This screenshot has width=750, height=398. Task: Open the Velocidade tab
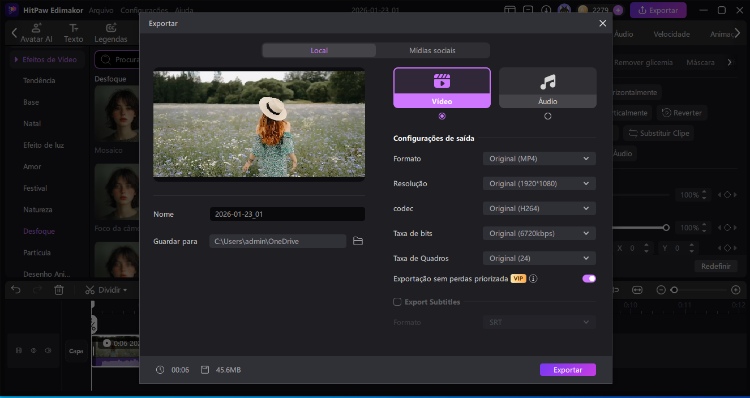pos(672,34)
